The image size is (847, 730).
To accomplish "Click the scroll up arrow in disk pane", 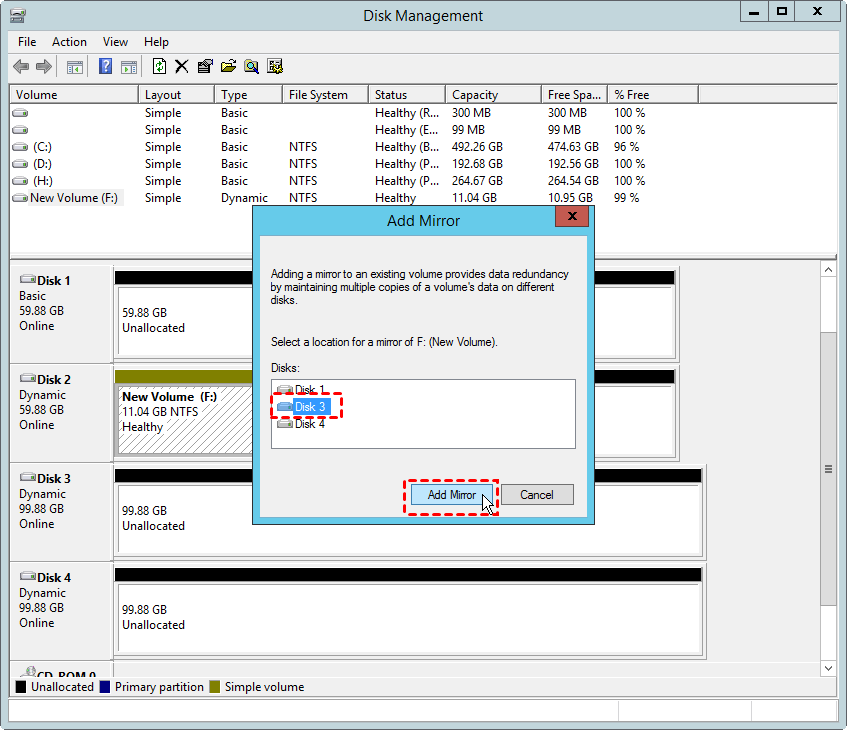I will [828, 270].
